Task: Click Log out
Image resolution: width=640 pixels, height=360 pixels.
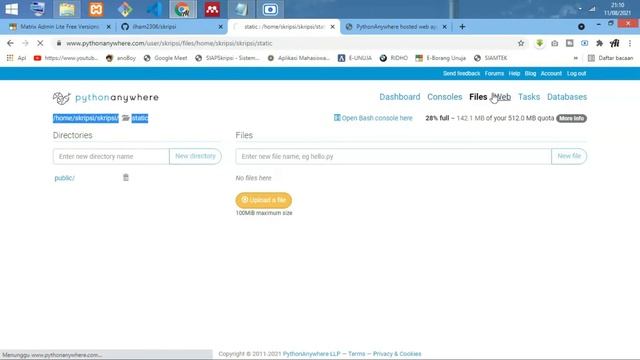Action: [x=576, y=73]
